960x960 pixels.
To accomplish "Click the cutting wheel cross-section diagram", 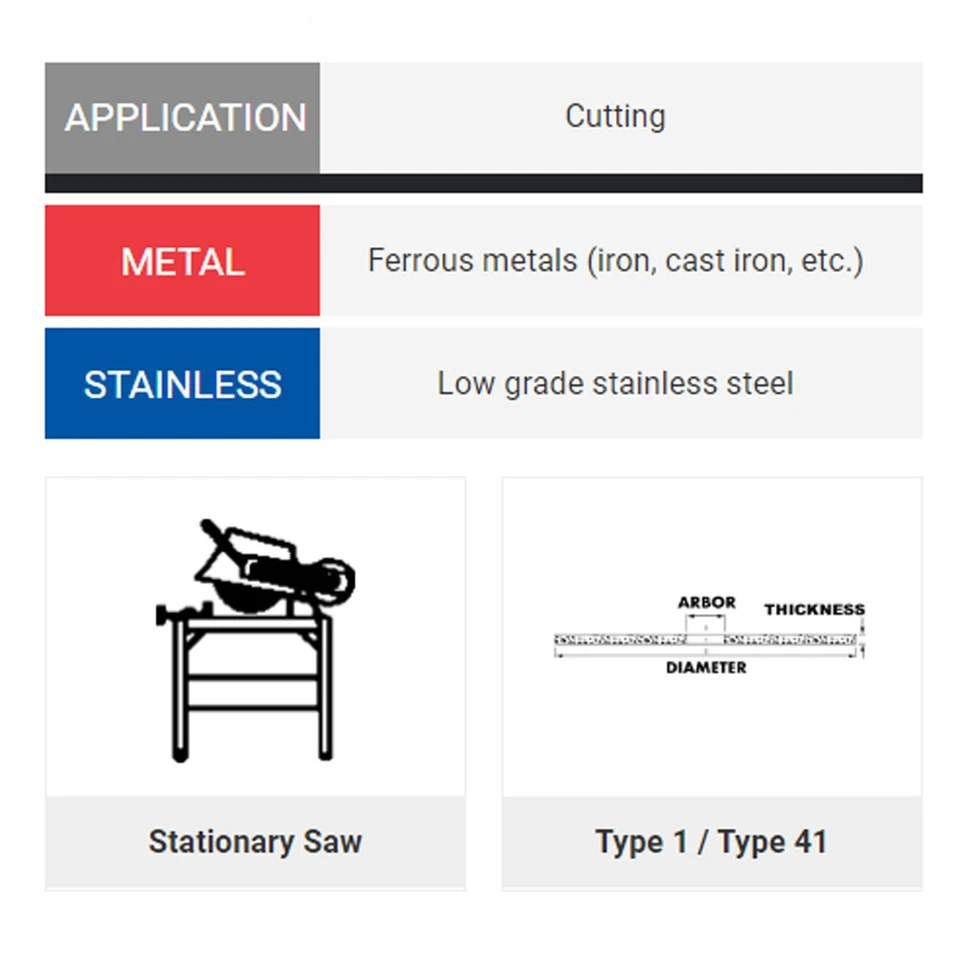I will coord(705,638).
